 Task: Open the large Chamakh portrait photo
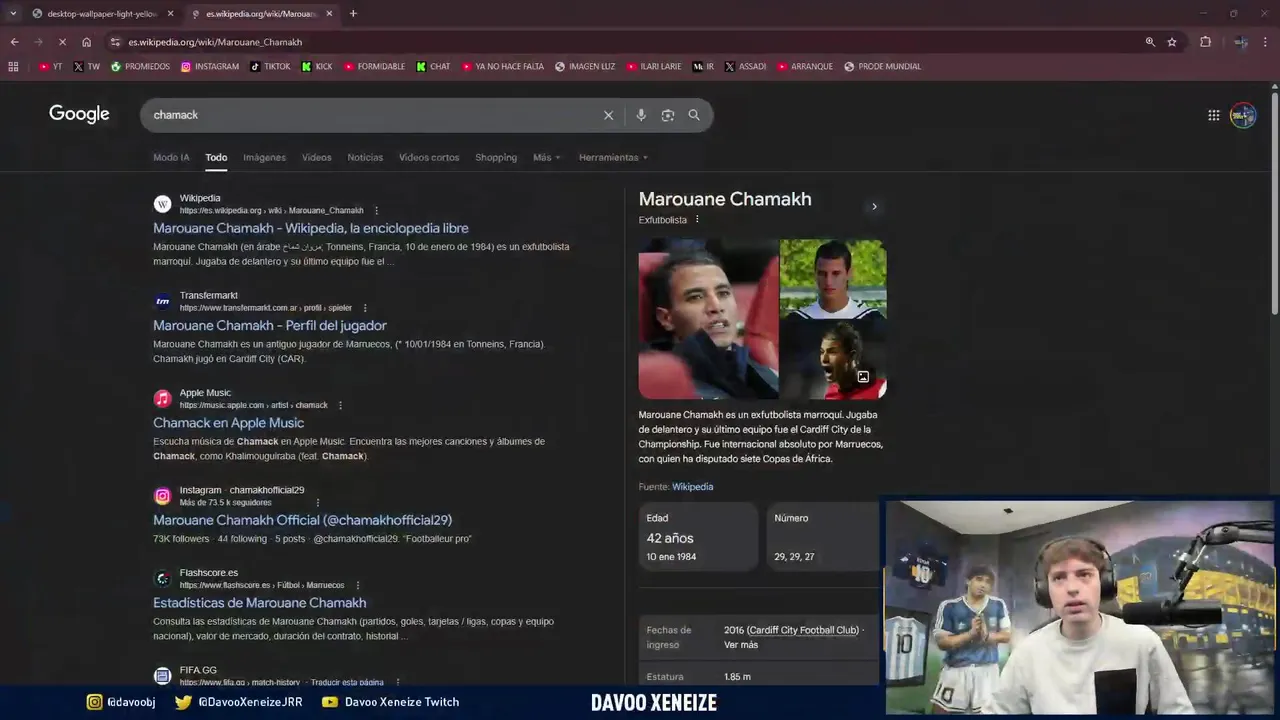[x=708, y=319]
